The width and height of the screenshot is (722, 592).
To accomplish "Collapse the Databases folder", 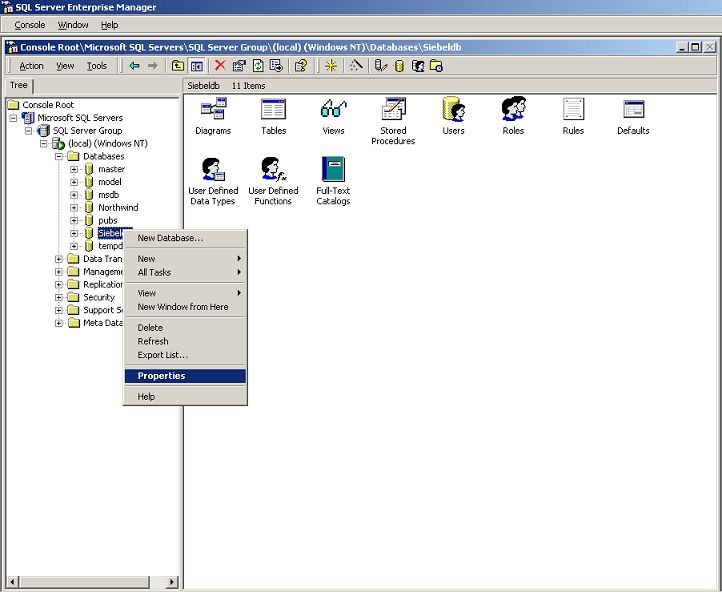I will [x=59, y=157].
